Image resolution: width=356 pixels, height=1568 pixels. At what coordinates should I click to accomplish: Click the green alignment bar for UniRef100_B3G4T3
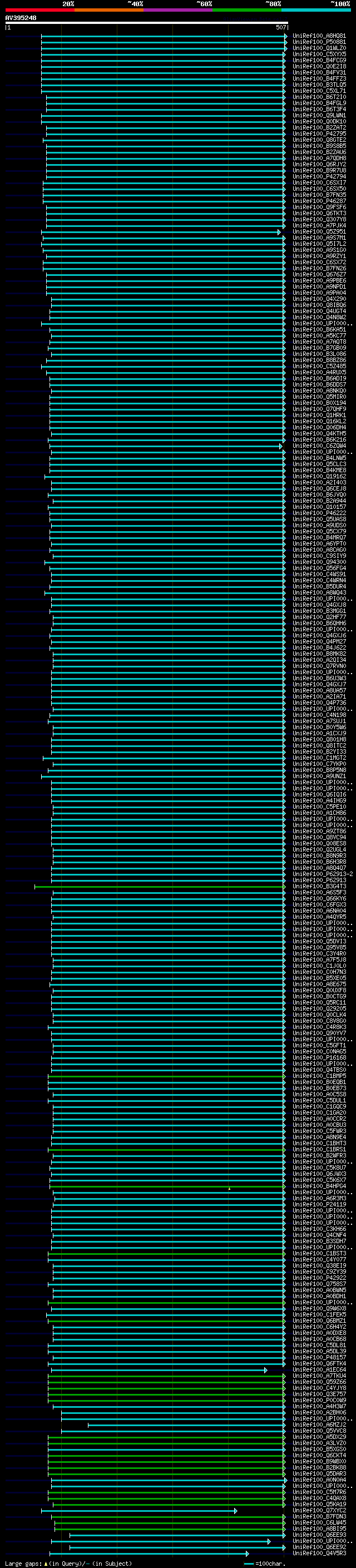coord(160,887)
